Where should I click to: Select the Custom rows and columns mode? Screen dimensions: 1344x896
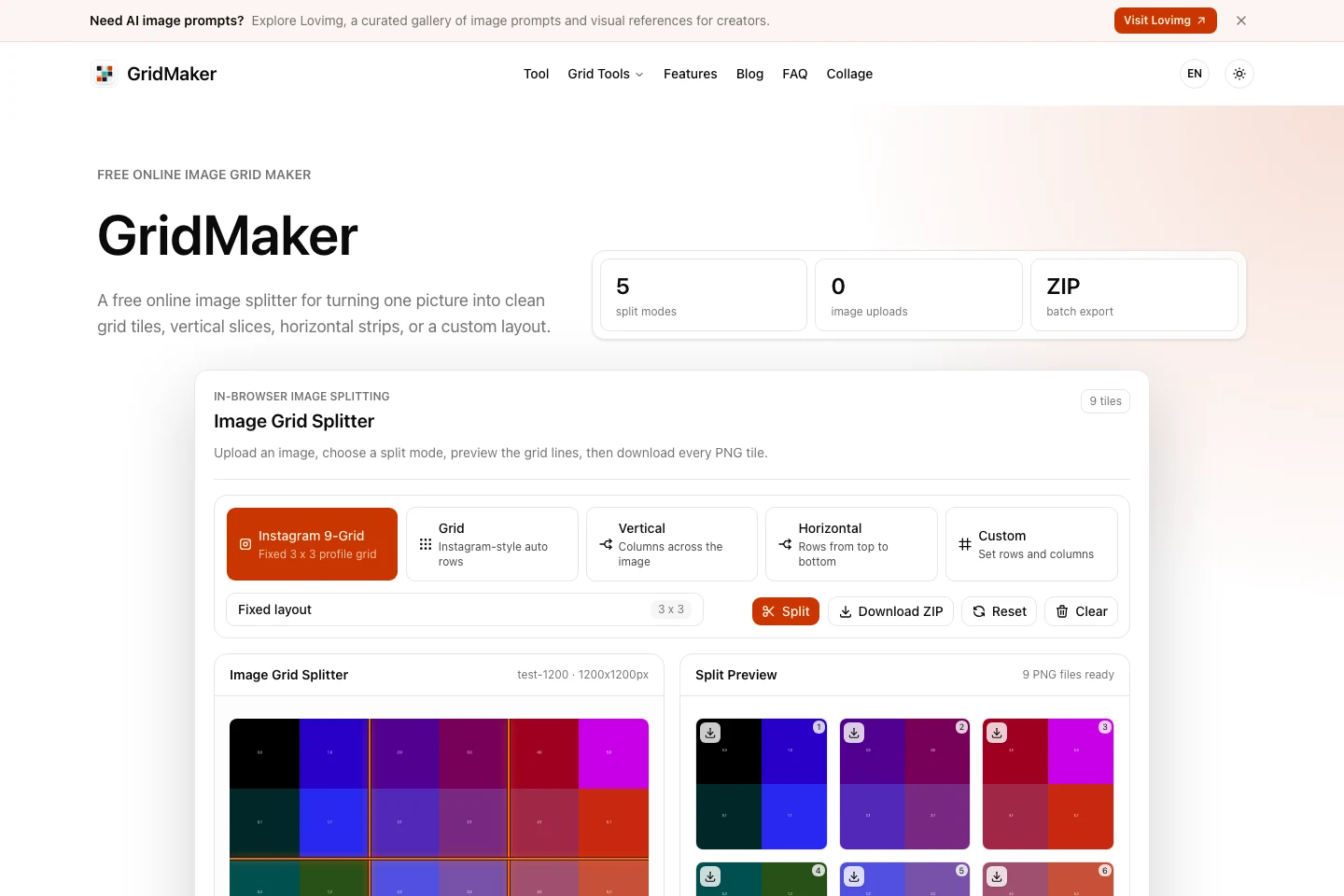click(x=1031, y=544)
